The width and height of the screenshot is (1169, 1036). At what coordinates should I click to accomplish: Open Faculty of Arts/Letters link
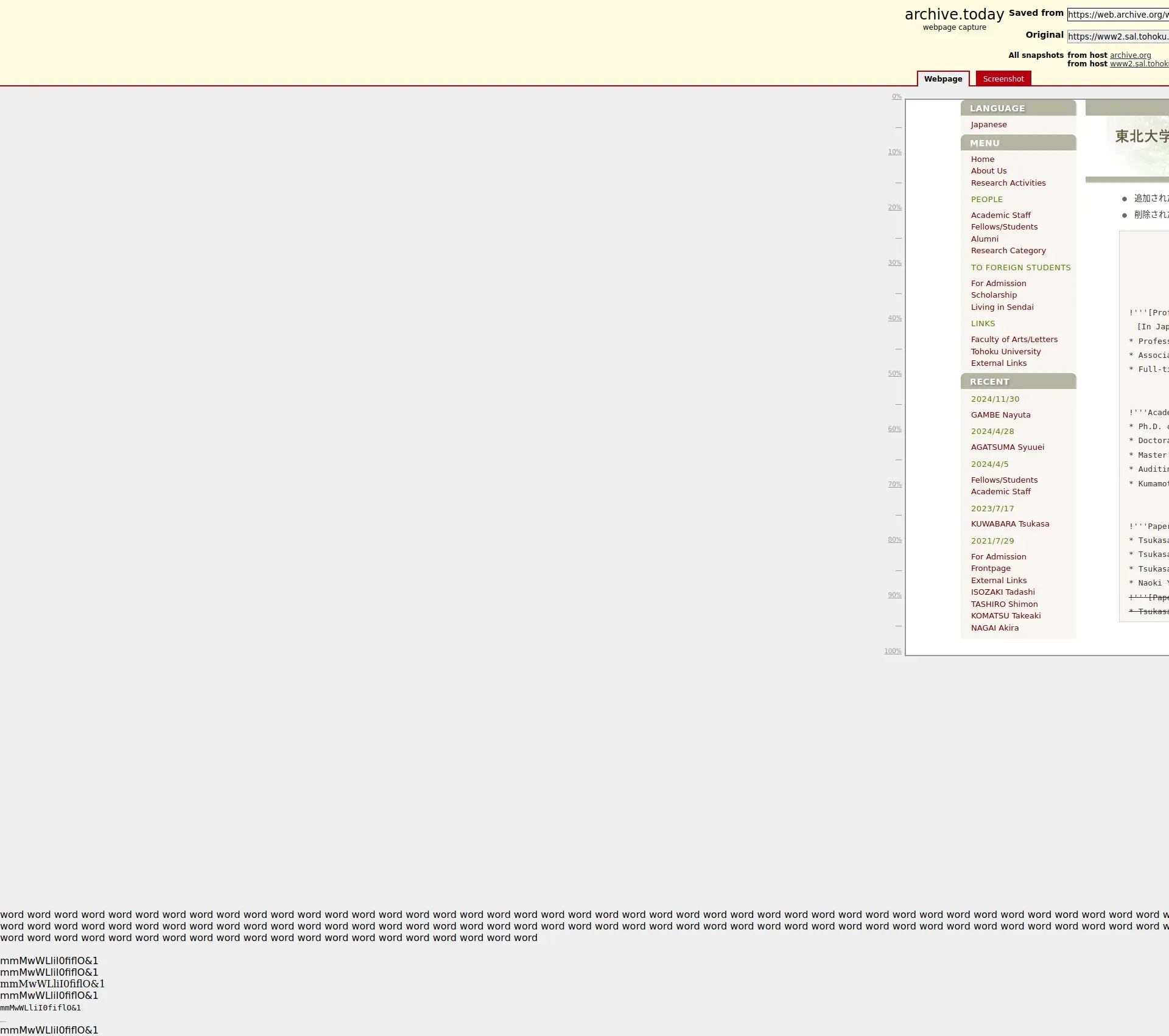coord(1014,340)
